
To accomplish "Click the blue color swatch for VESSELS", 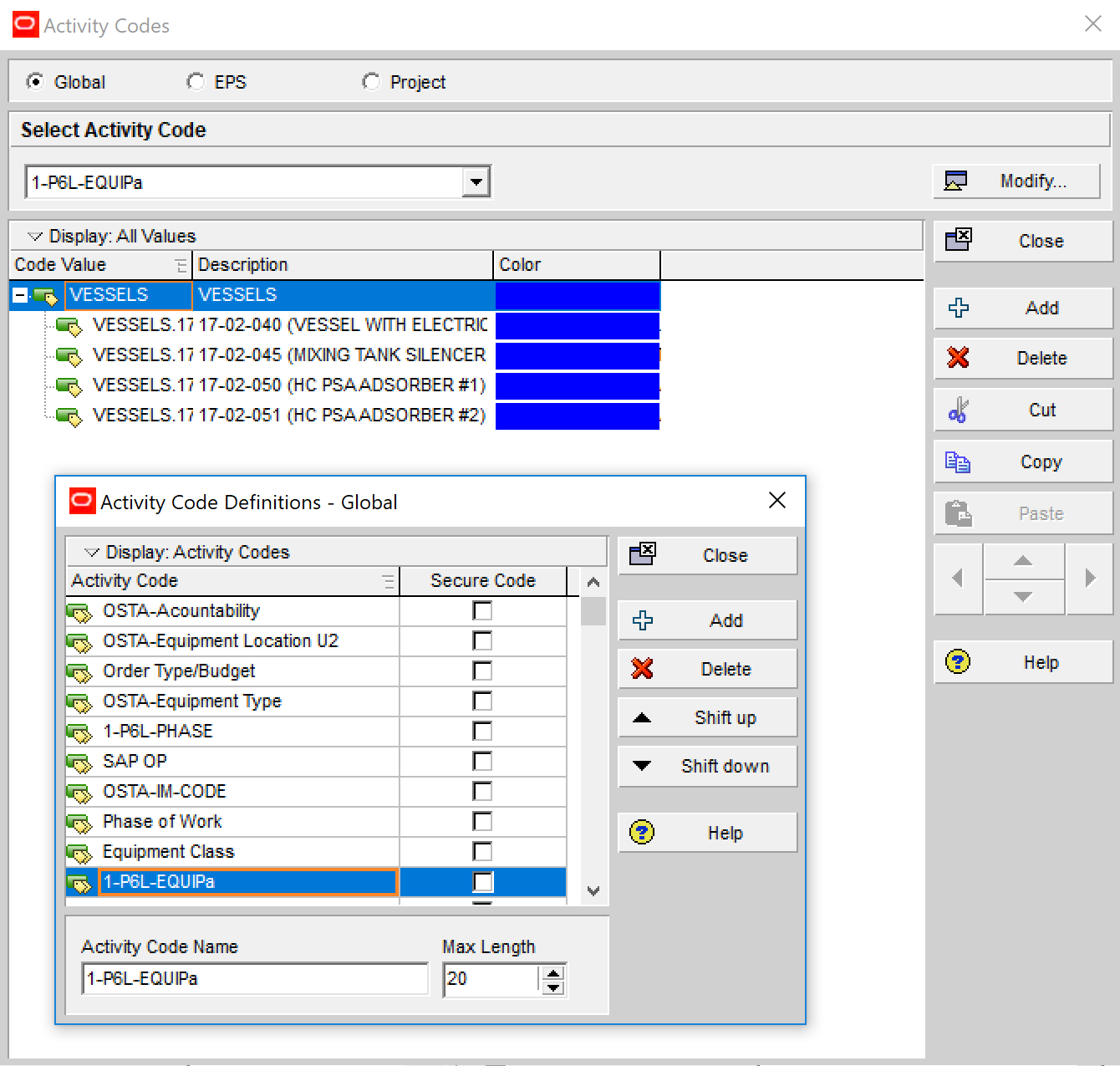I will click(x=577, y=295).
